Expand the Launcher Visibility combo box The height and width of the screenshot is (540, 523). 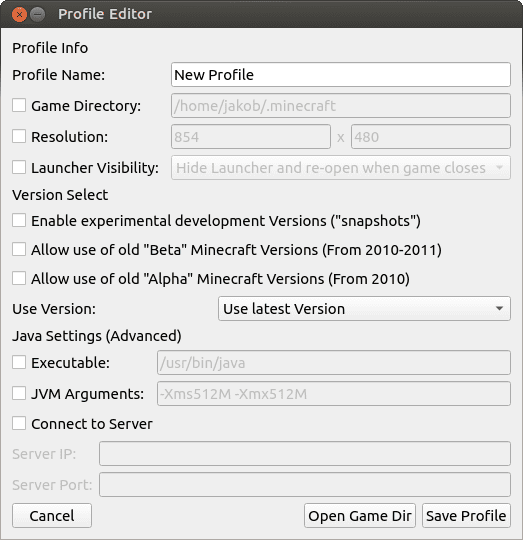coord(341,168)
